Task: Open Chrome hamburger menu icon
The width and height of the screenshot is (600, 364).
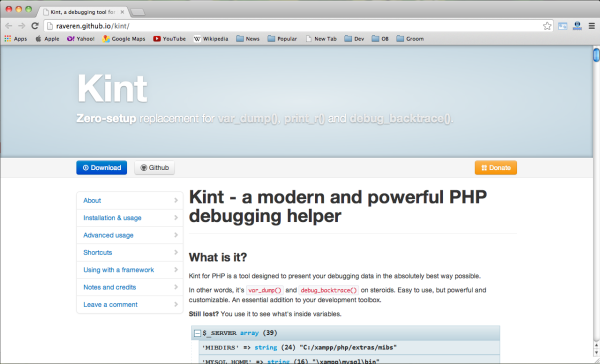Action: [x=592, y=26]
